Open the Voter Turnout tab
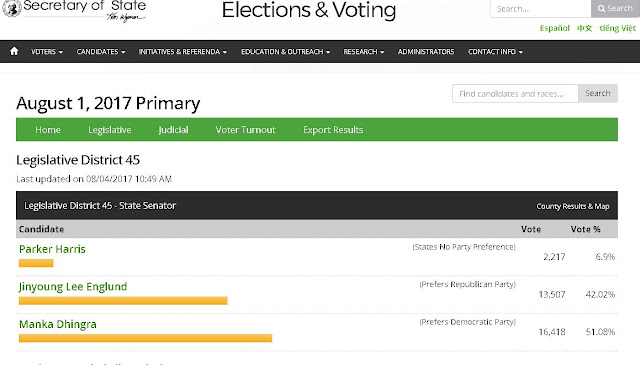Image resolution: width=640 pixels, height=365 pixels. (x=245, y=130)
